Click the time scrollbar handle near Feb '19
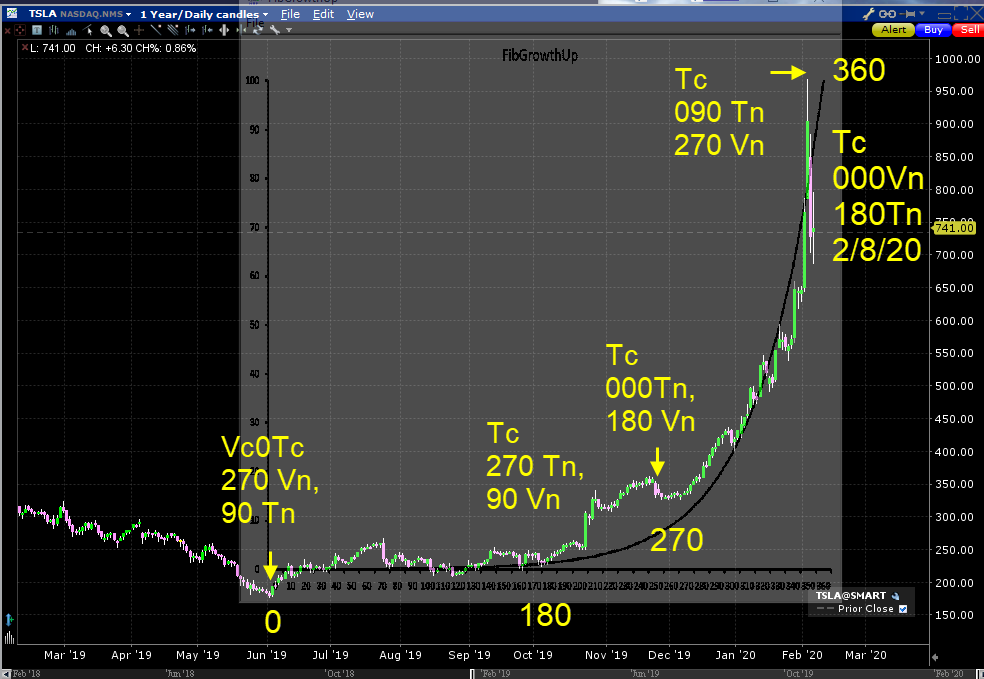 [473, 674]
